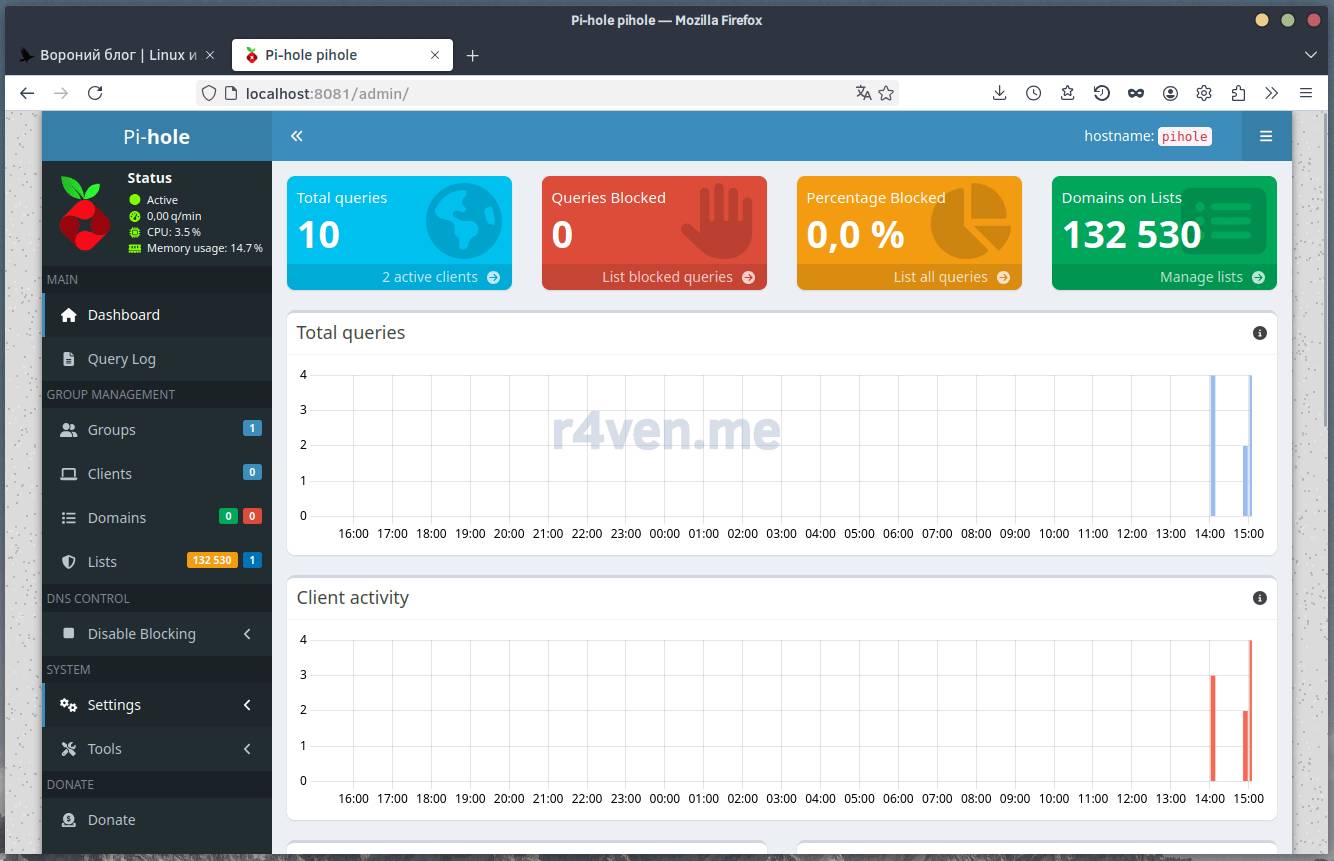Open Firefox downloads arrow icon
The width and height of the screenshot is (1334, 861).
coord(999,93)
